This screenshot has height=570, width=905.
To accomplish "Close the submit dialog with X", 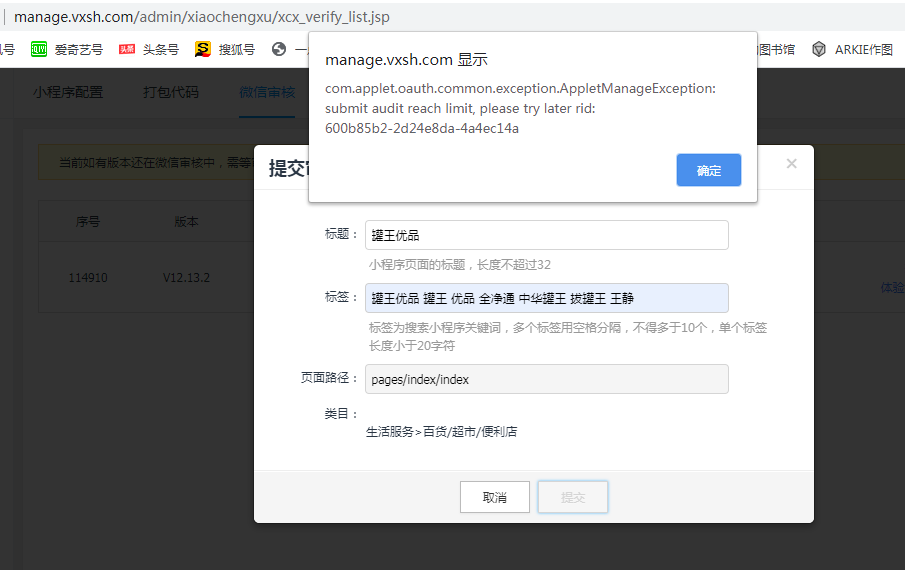I will [x=791, y=164].
